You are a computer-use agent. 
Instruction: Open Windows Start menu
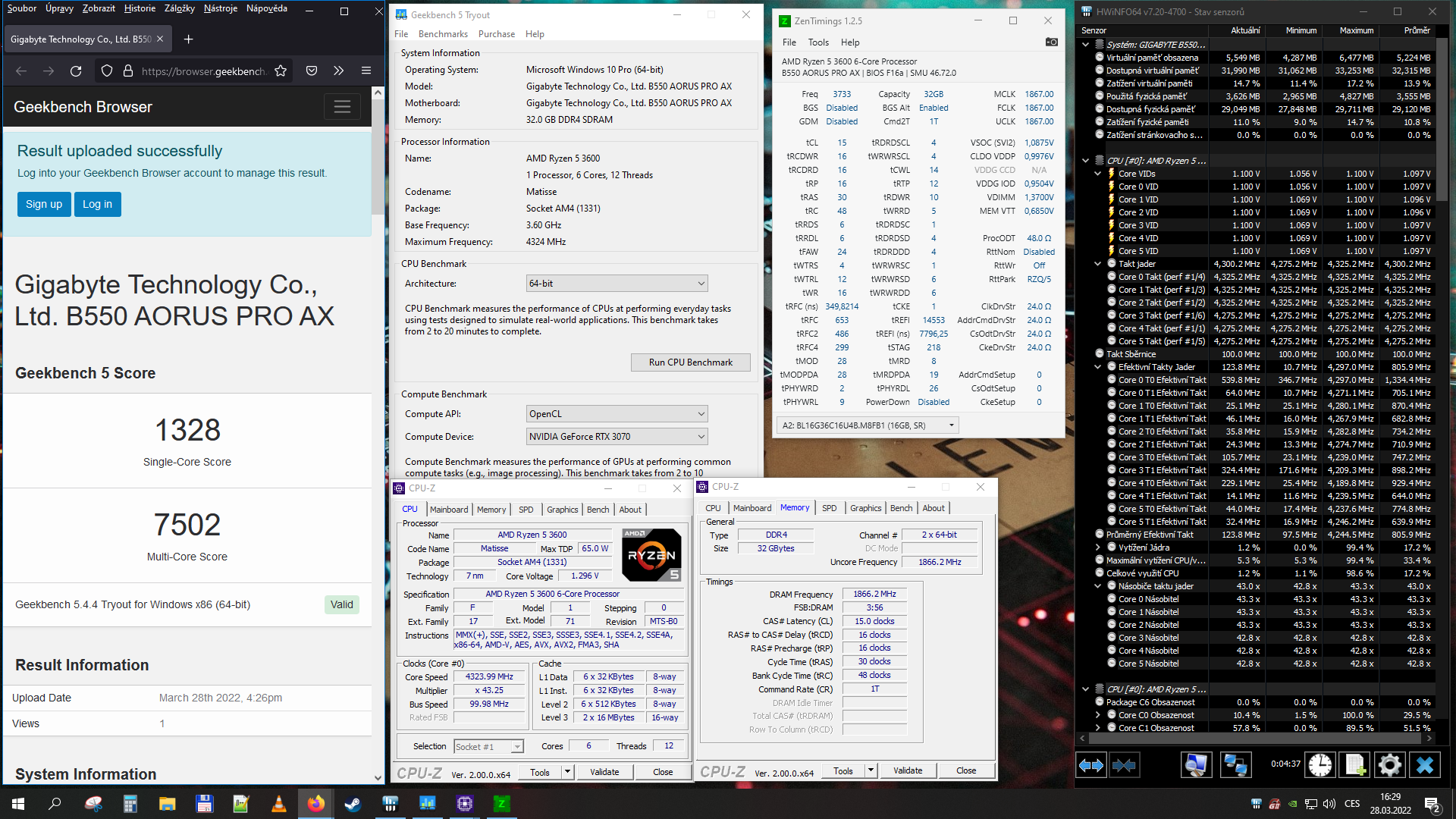tap(18, 804)
